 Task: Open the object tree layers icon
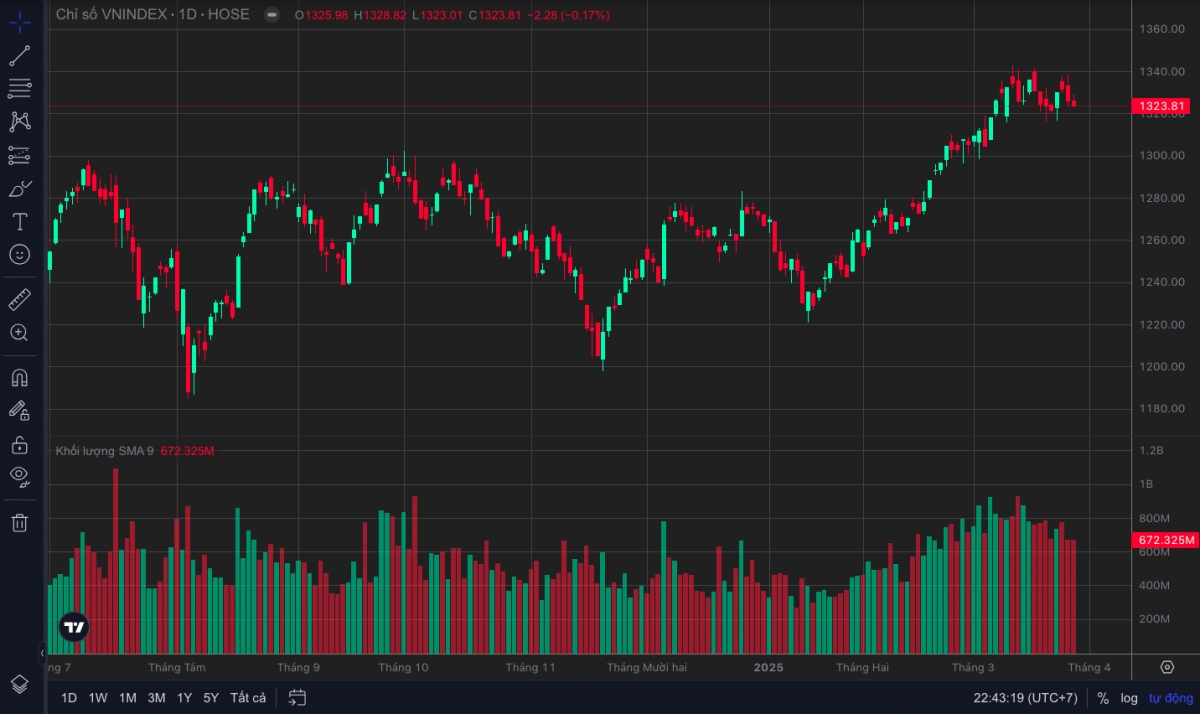click(20, 684)
